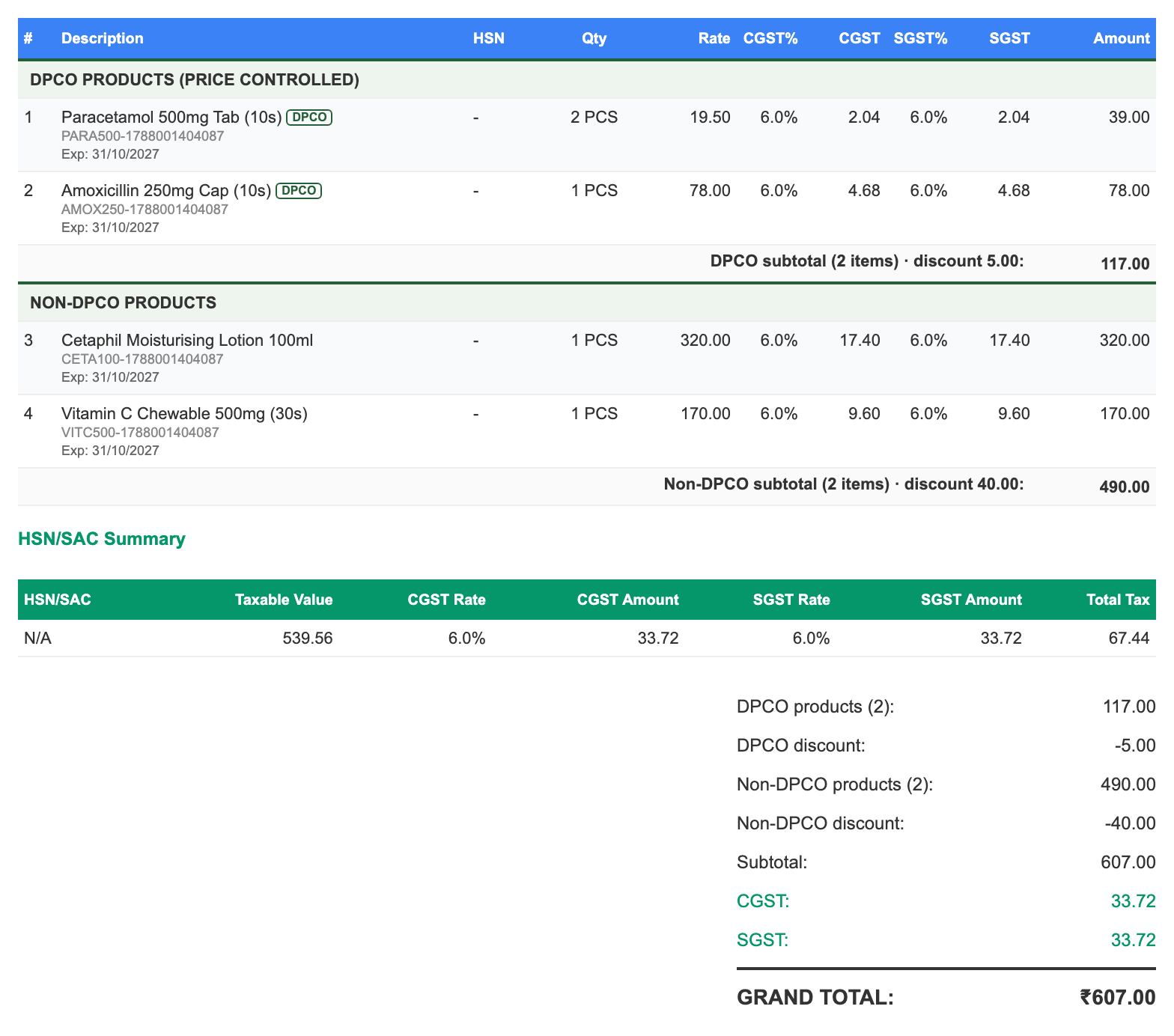
Task: Click Amoxicillin 250mg Cap (10s) item name
Action: pos(166,190)
